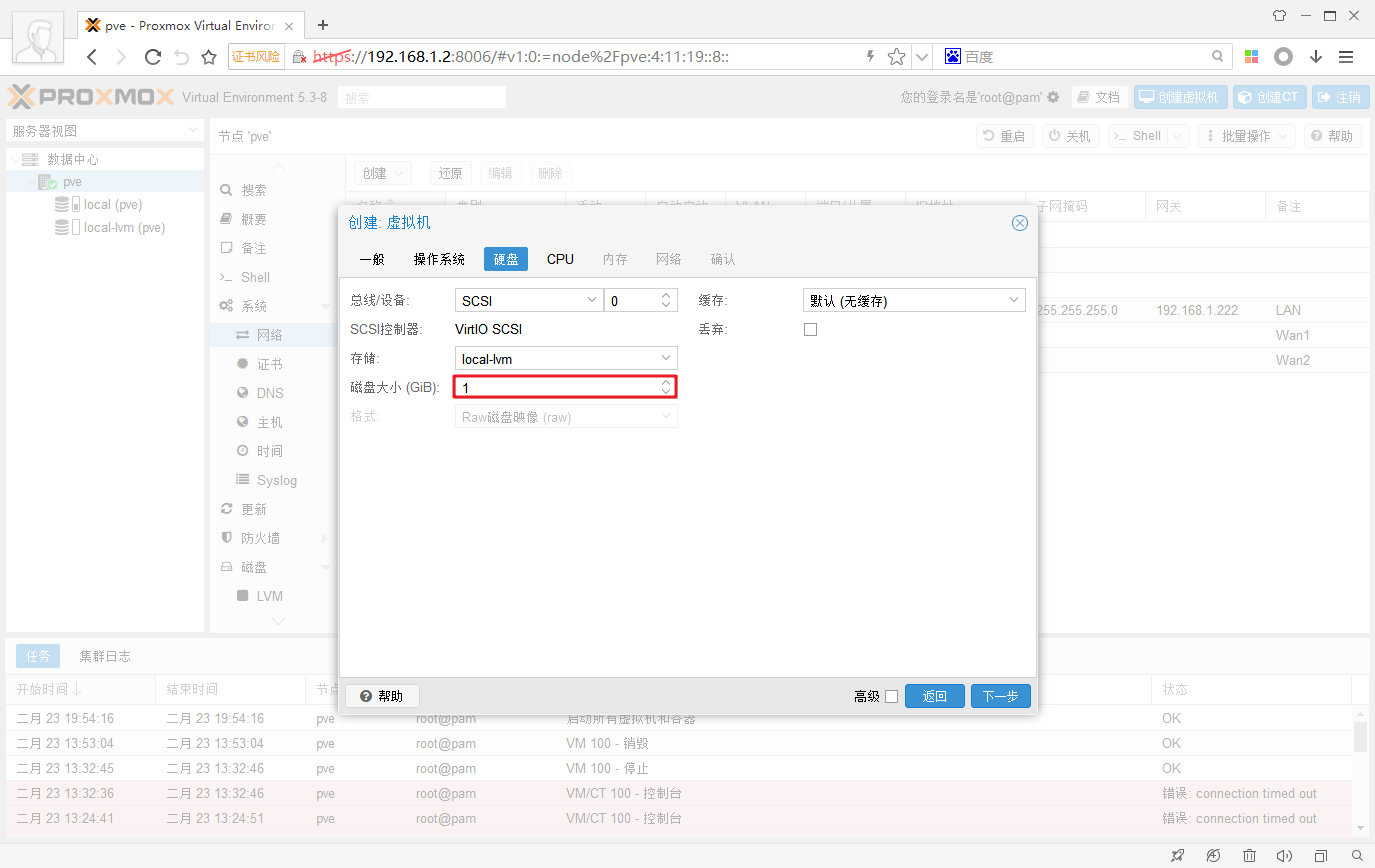Click the Help button in dialog
Image resolution: width=1375 pixels, height=868 pixels.
[381, 696]
